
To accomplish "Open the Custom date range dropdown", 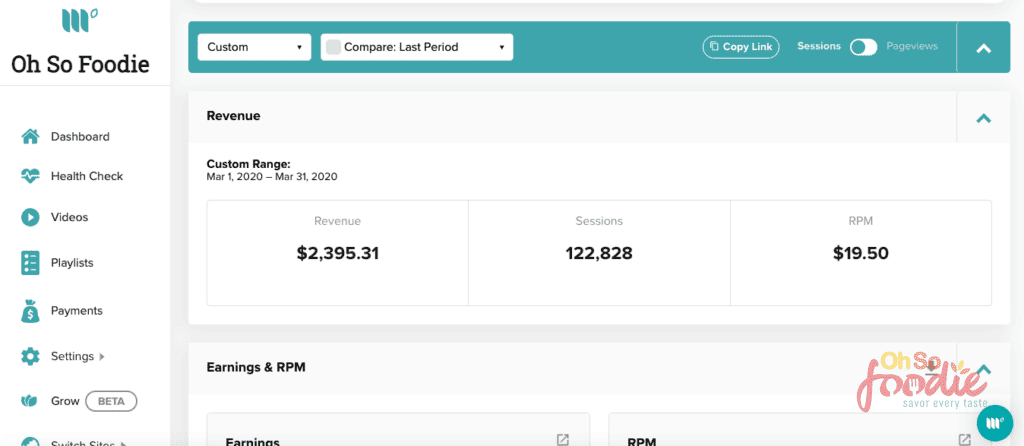I will coord(254,47).
